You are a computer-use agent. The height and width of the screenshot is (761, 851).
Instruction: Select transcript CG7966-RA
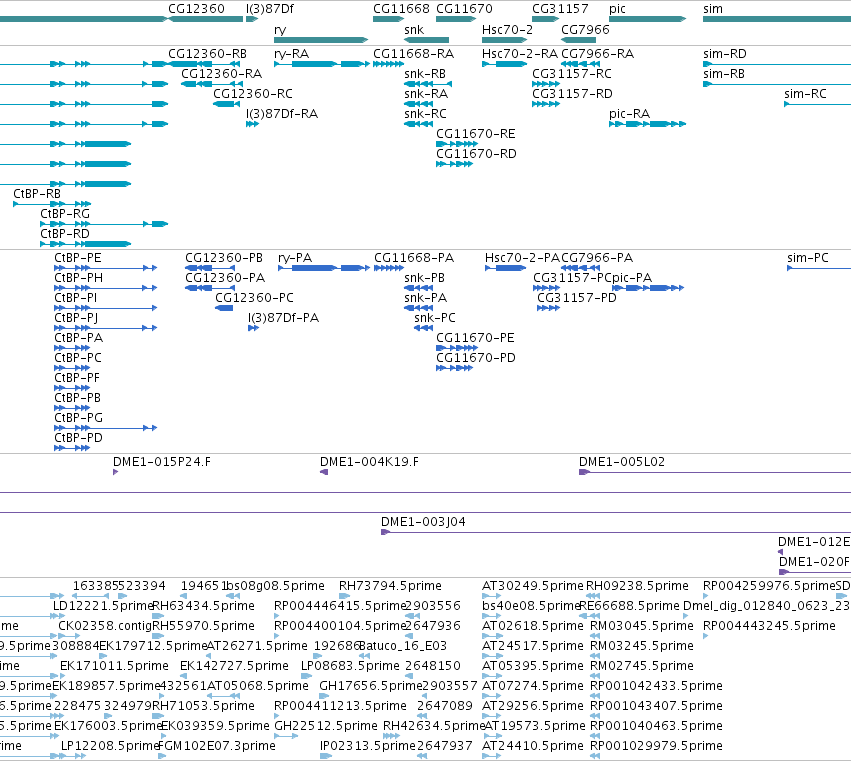click(597, 54)
